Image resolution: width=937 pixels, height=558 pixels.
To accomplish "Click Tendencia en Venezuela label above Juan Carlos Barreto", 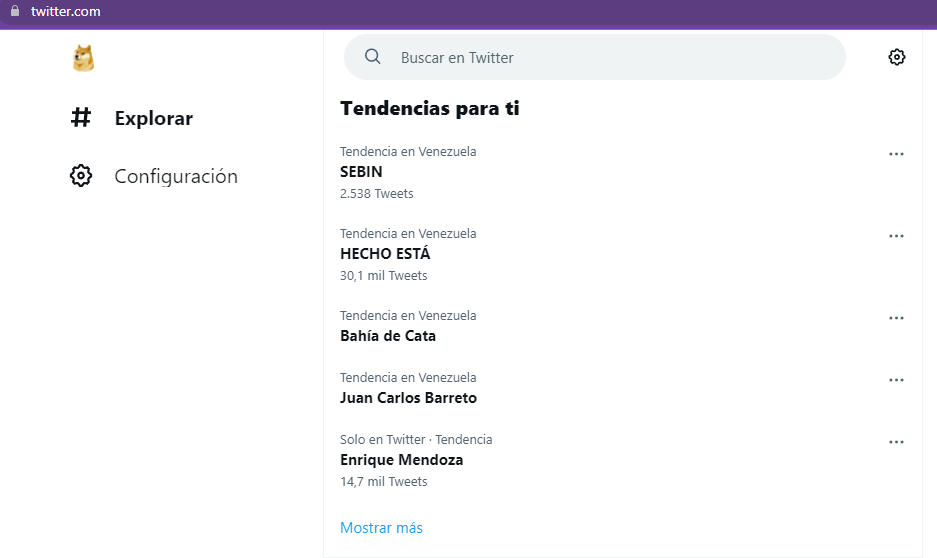I will (408, 378).
